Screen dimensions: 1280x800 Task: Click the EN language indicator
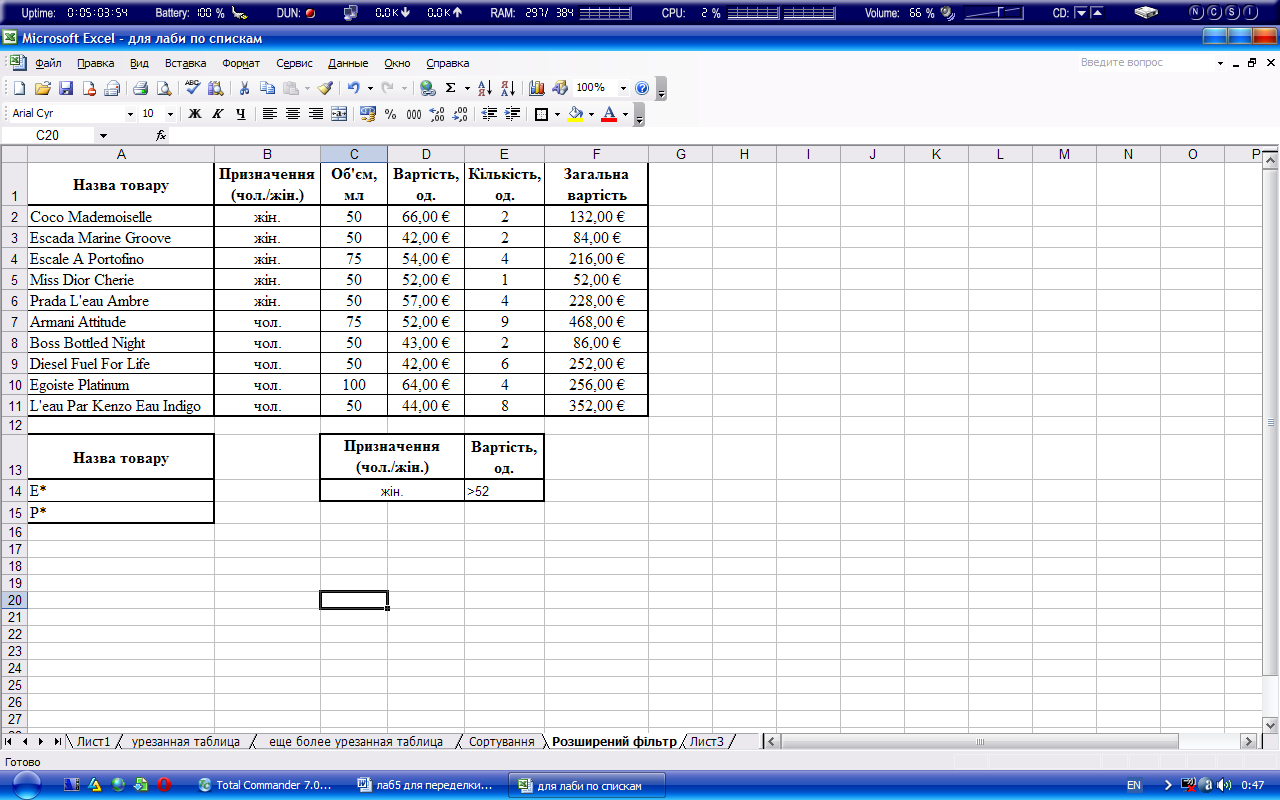tap(1134, 786)
